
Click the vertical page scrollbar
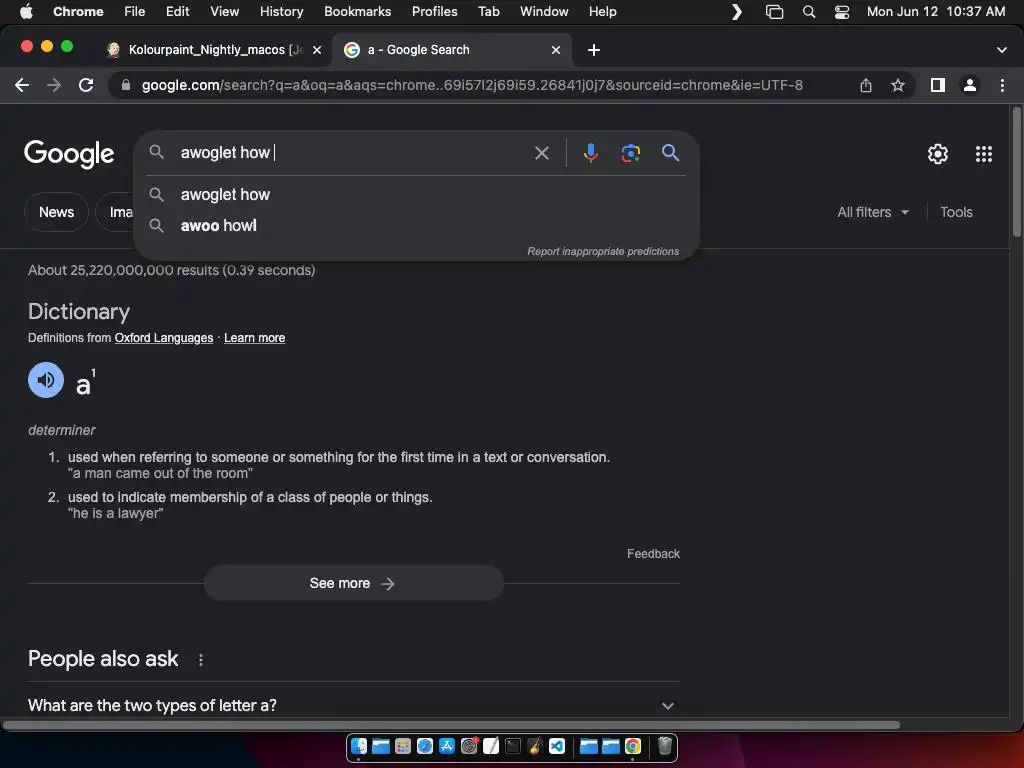pos(1016,172)
